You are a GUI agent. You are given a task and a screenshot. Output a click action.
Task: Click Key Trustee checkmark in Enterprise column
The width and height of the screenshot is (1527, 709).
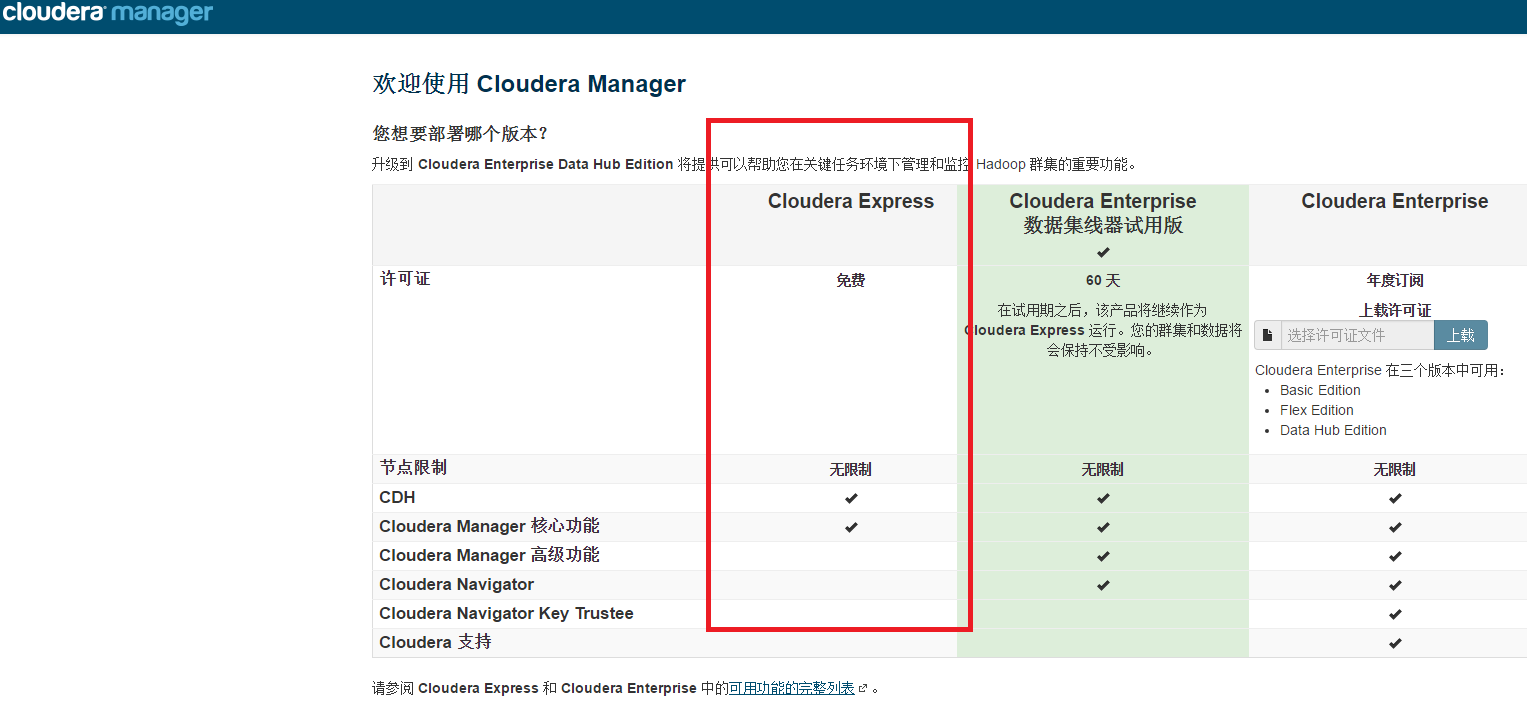(x=1395, y=614)
